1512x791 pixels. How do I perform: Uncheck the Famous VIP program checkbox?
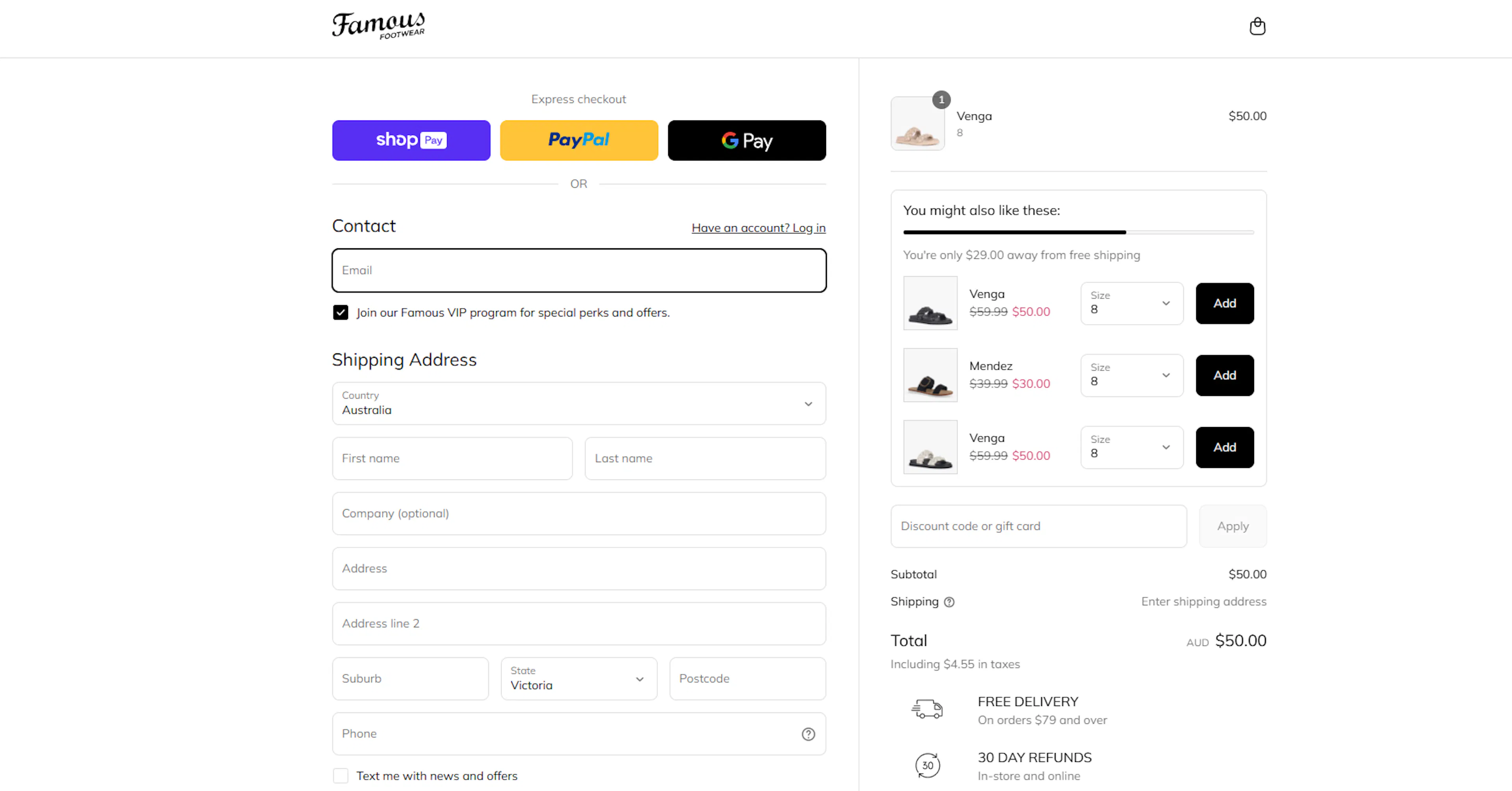tap(341, 313)
